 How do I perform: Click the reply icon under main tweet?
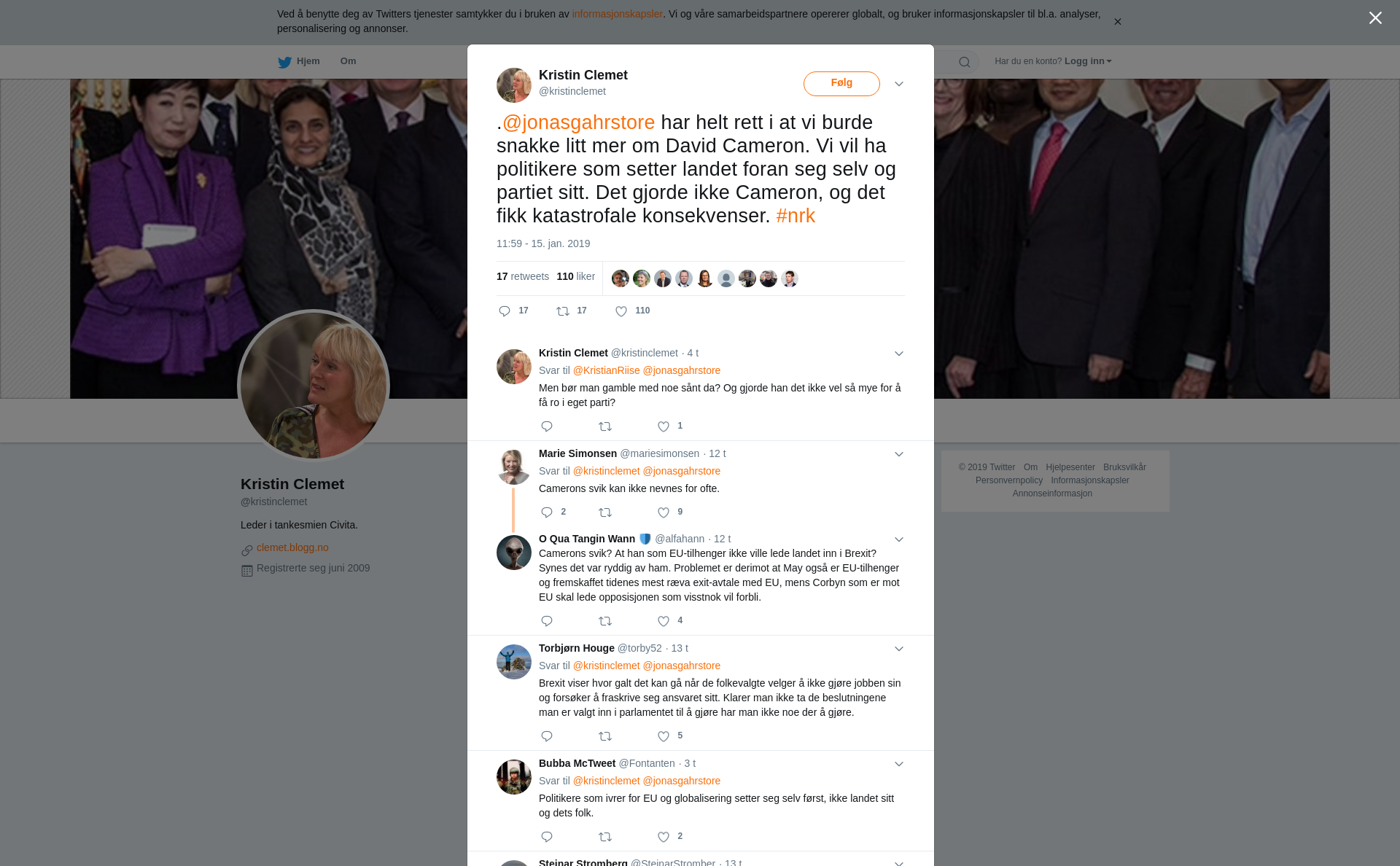pos(505,311)
